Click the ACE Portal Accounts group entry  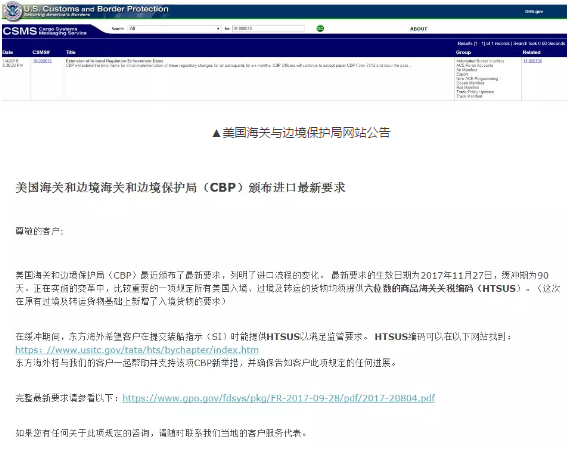point(474,66)
